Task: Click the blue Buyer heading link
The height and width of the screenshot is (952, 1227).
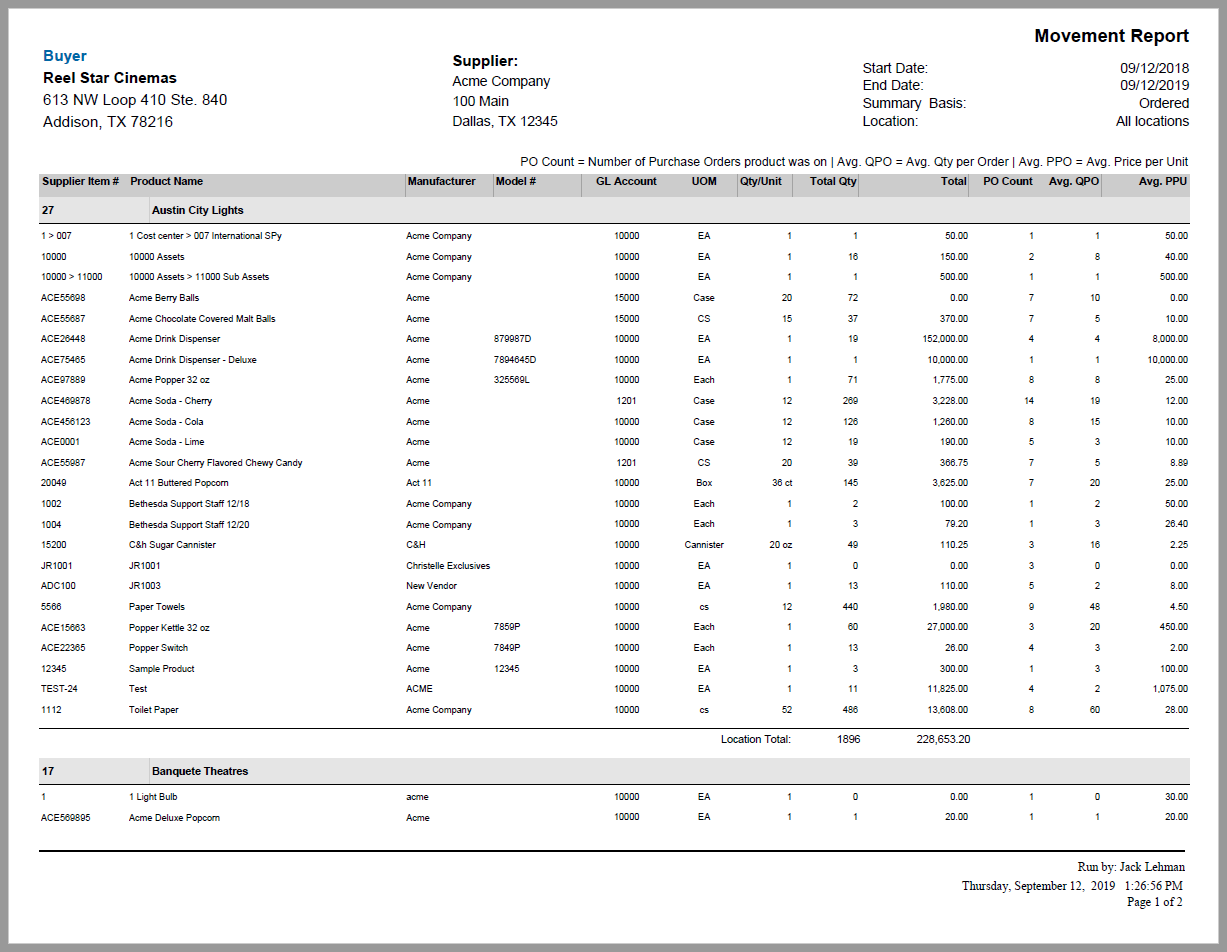Action: tap(65, 56)
